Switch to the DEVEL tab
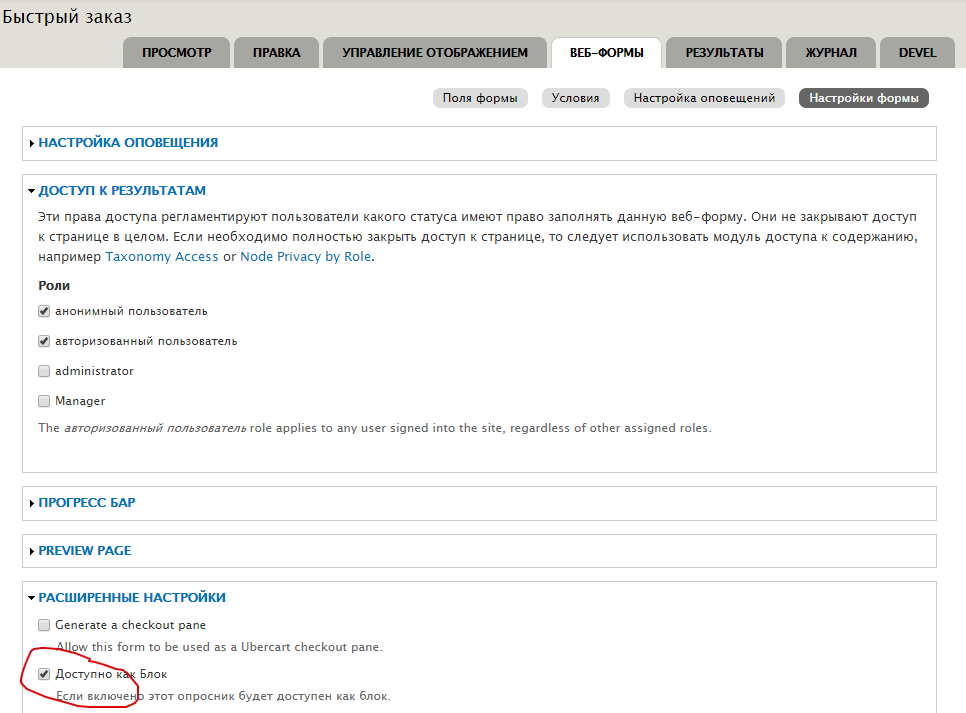Viewport: 966px width, 713px height. 917,53
